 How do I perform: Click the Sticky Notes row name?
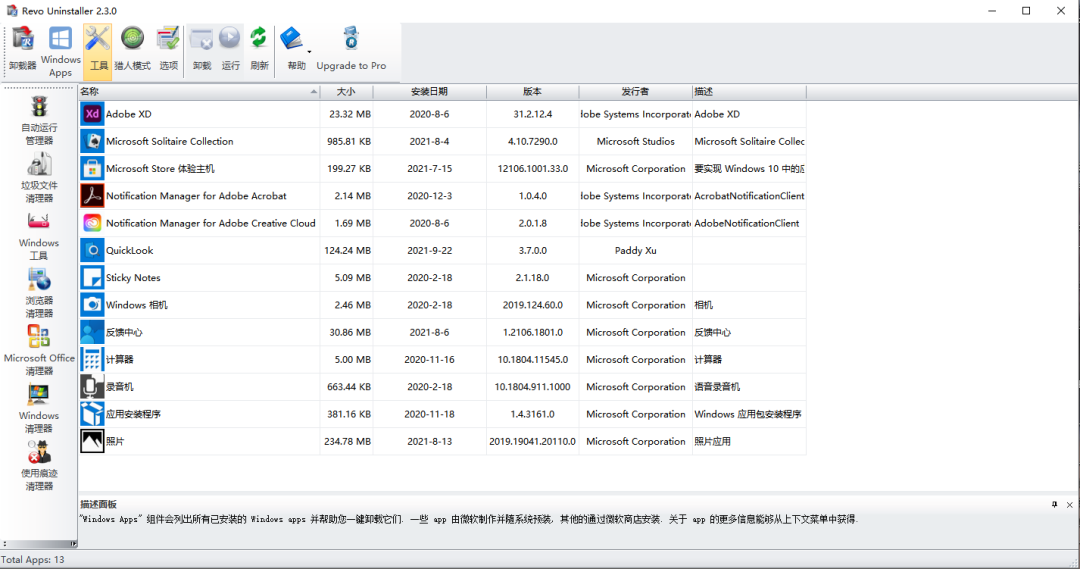(133, 278)
